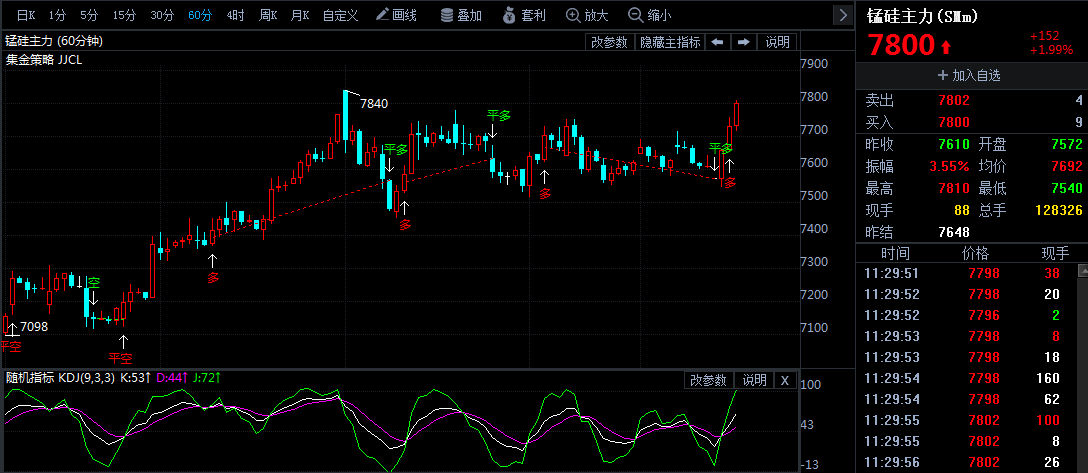This screenshot has height=473, width=1088.
Task: Click the 缩小 zoom out tool
Action: point(649,15)
